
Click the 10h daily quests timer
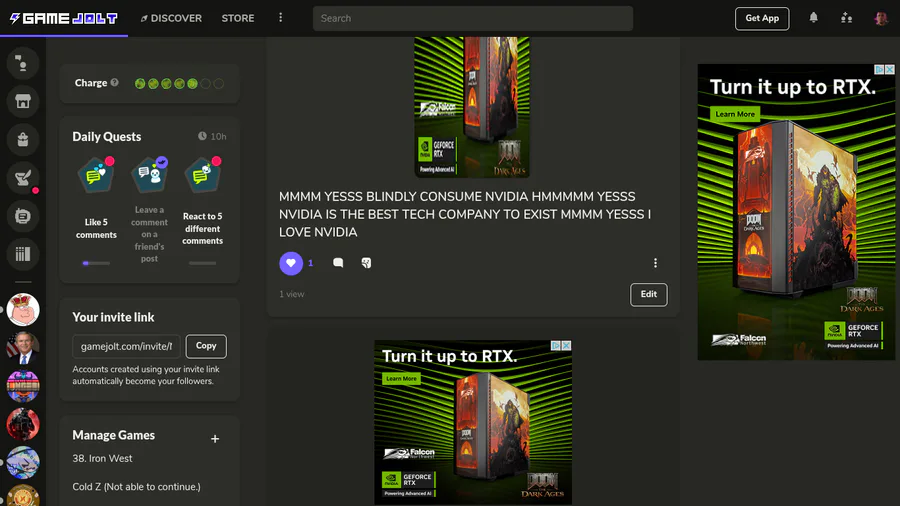coord(212,137)
